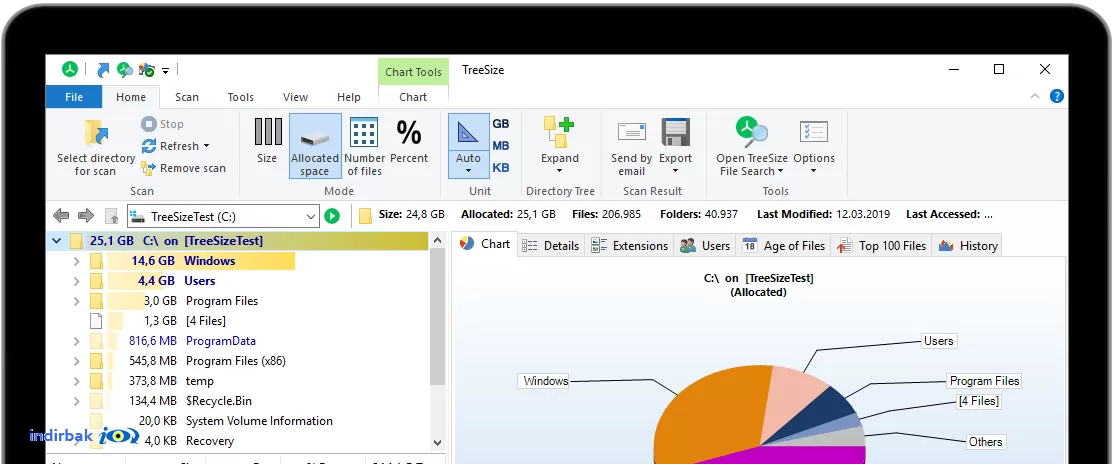1114x464 pixels.
Task: Click Remove scan in the ribbon
Action: 183,168
